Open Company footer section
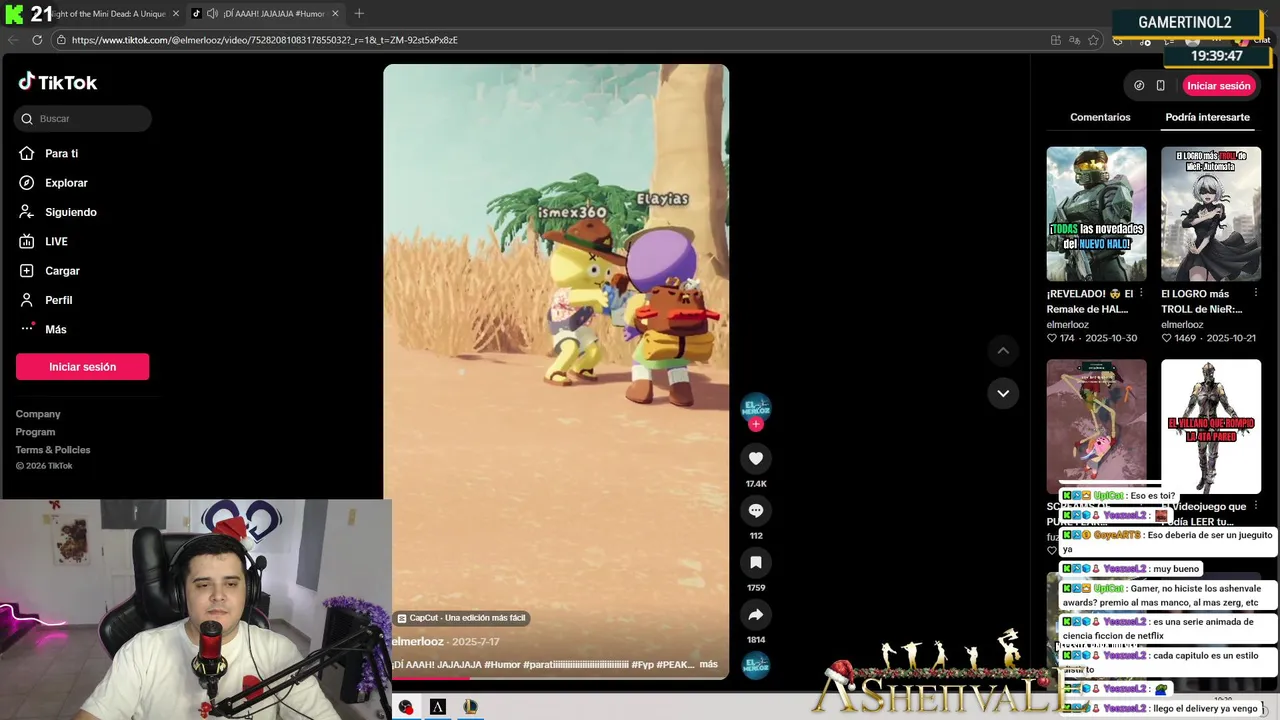 38,414
